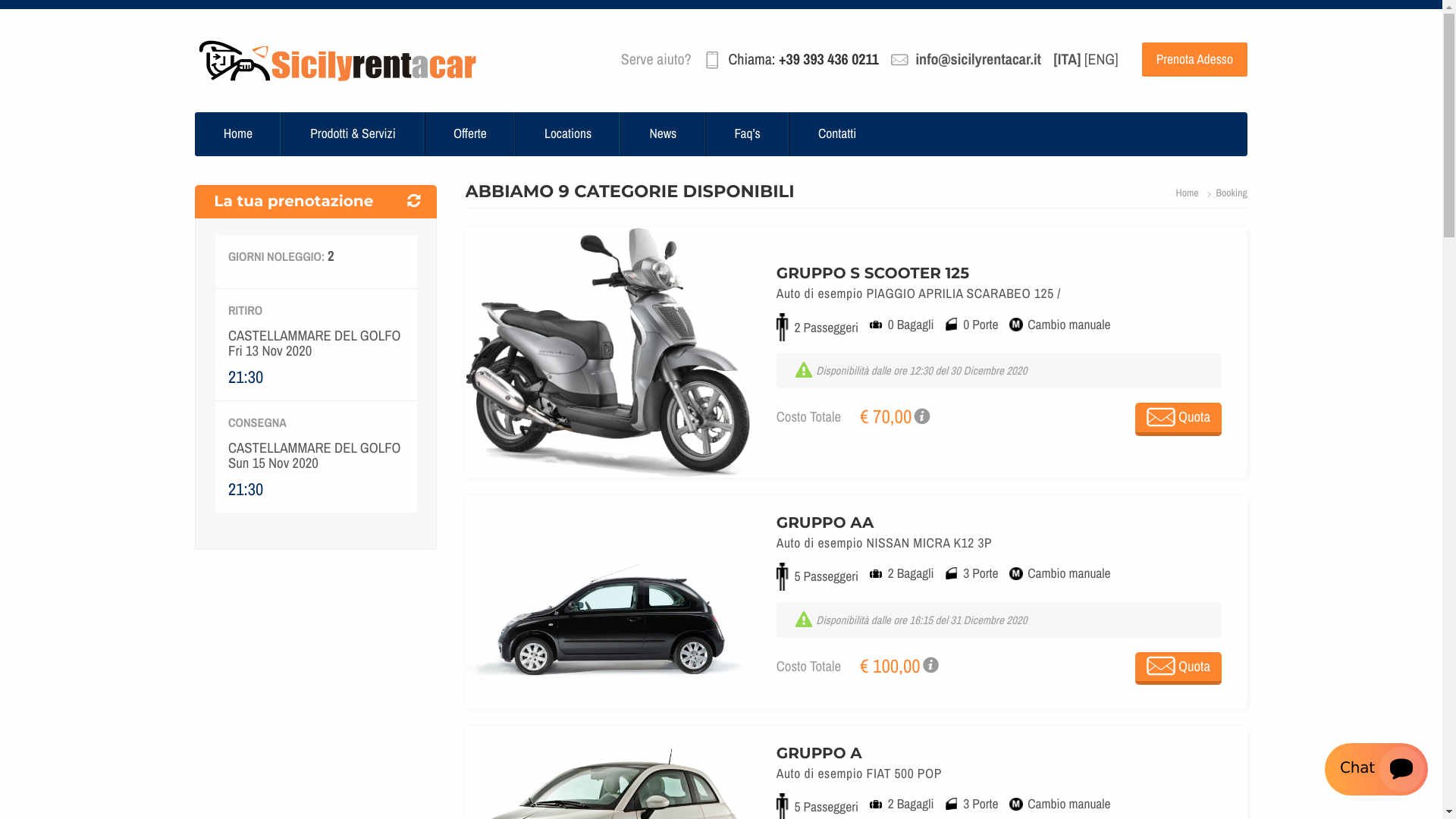Click the € 70,00 total price
1456x819 pixels.
pos(886,416)
